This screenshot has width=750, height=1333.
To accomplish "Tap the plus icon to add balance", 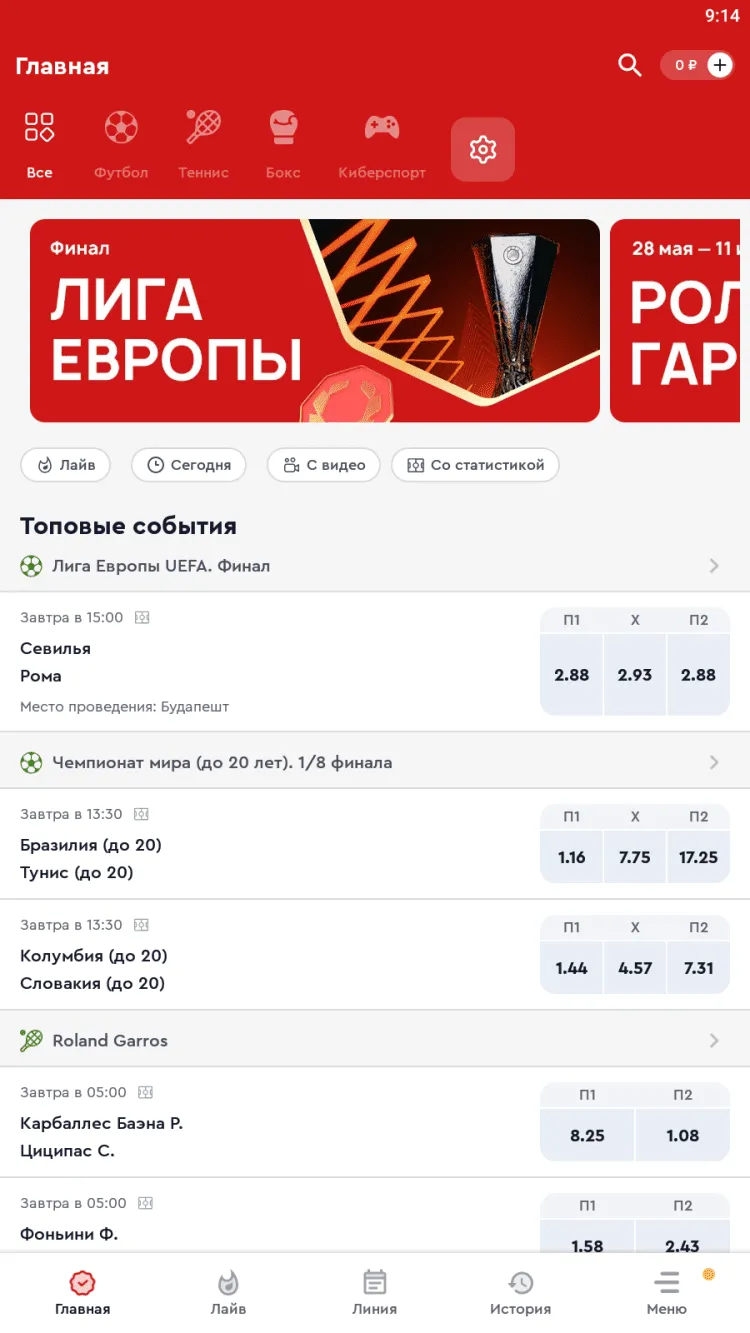I will [x=720, y=65].
